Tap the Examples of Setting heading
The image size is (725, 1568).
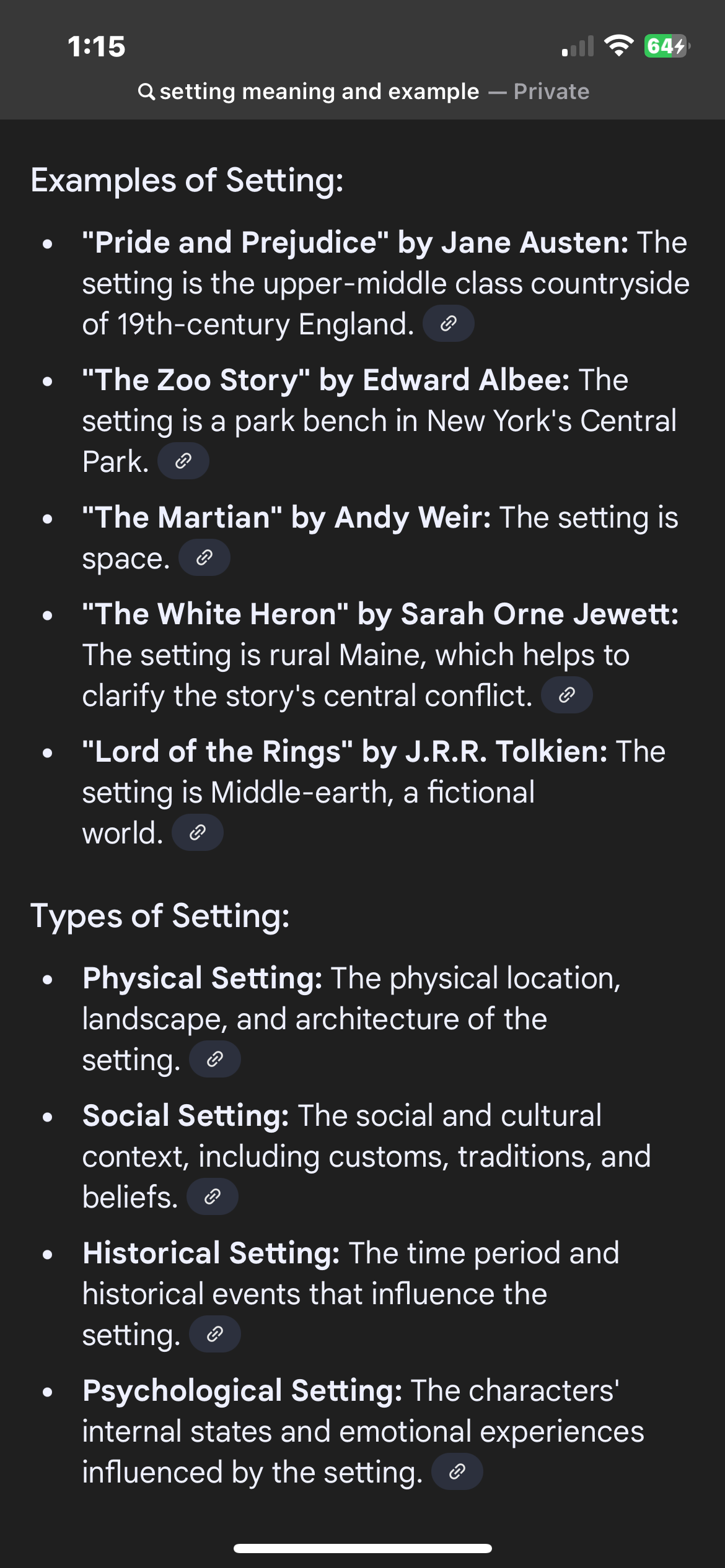[x=187, y=180]
